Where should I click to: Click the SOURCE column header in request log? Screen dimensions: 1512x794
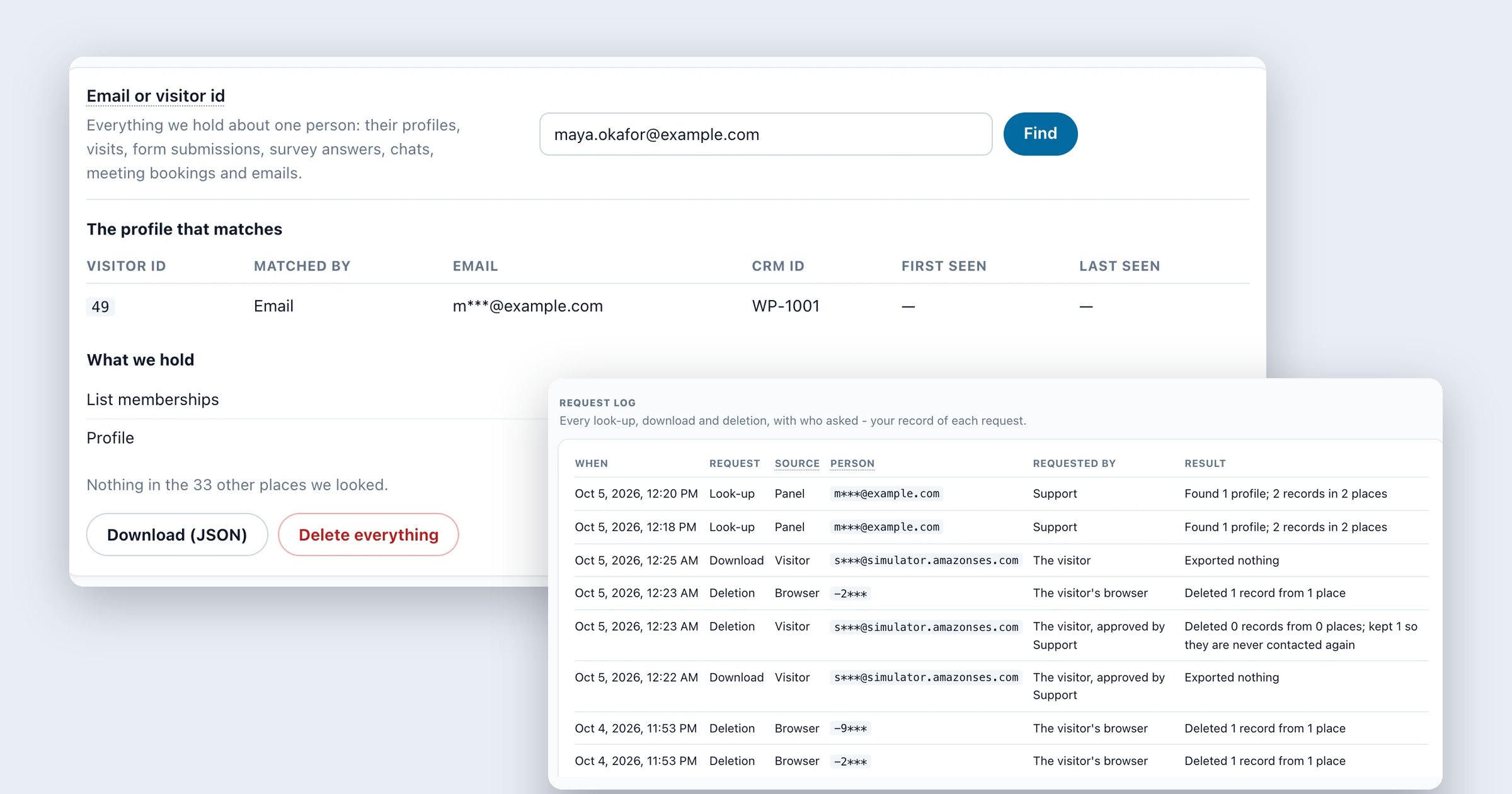(x=797, y=463)
